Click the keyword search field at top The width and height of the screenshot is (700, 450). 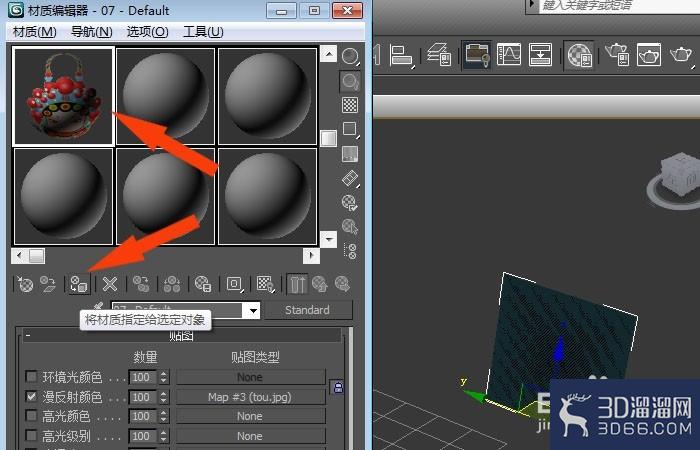[x=620, y=6]
